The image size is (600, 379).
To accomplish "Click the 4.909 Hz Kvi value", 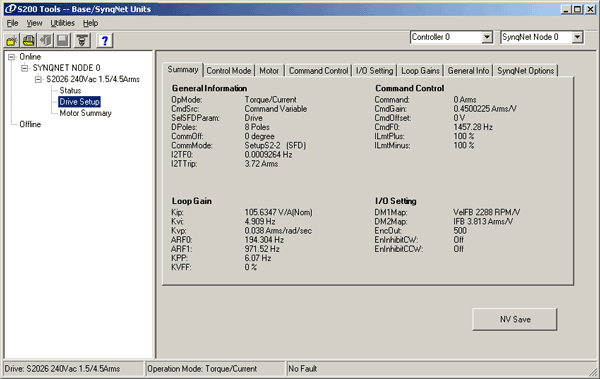I will (x=260, y=222).
